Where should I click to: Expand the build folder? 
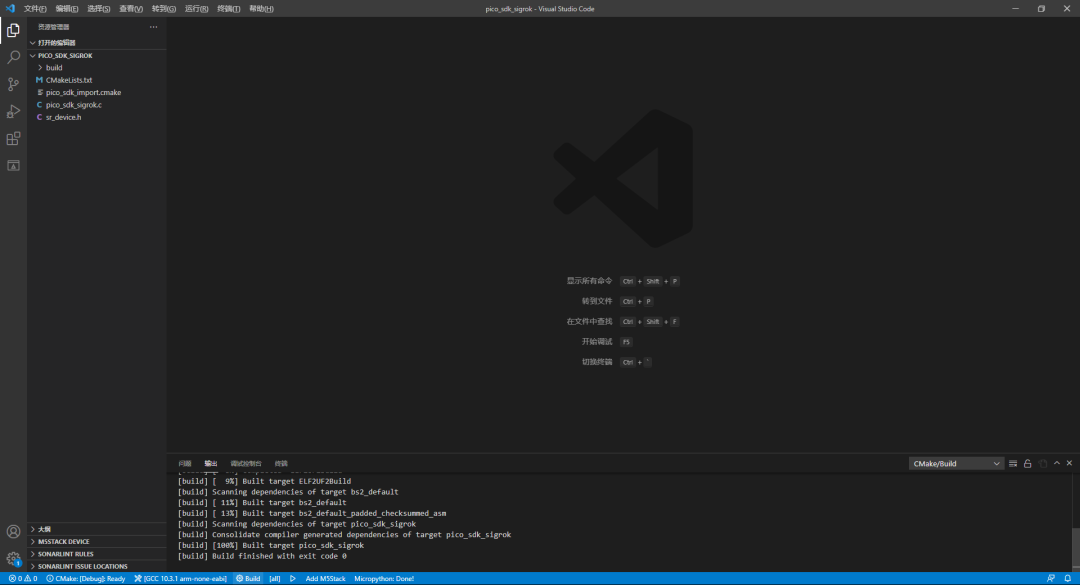pyautogui.click(x=53, y=68)
